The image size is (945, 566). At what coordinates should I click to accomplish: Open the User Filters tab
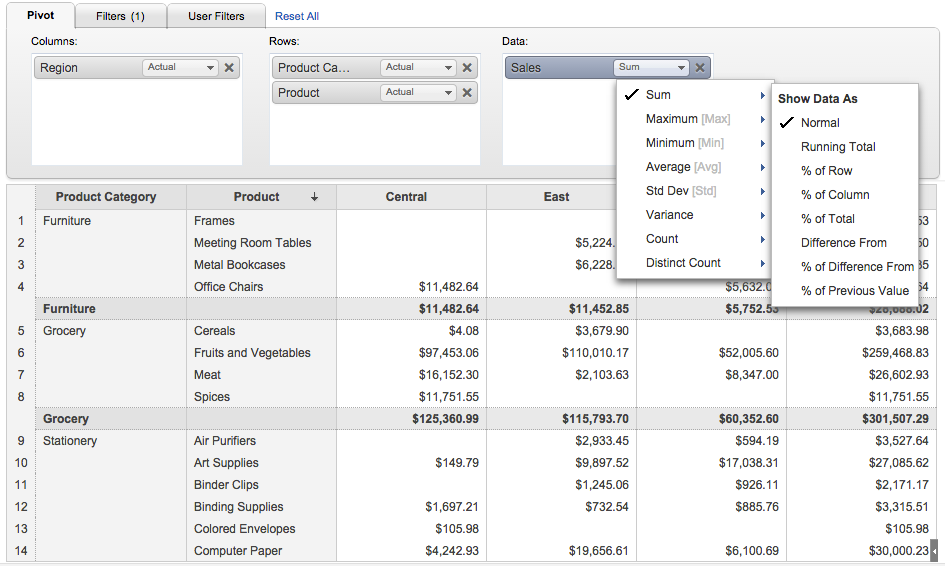click(216, 17)
